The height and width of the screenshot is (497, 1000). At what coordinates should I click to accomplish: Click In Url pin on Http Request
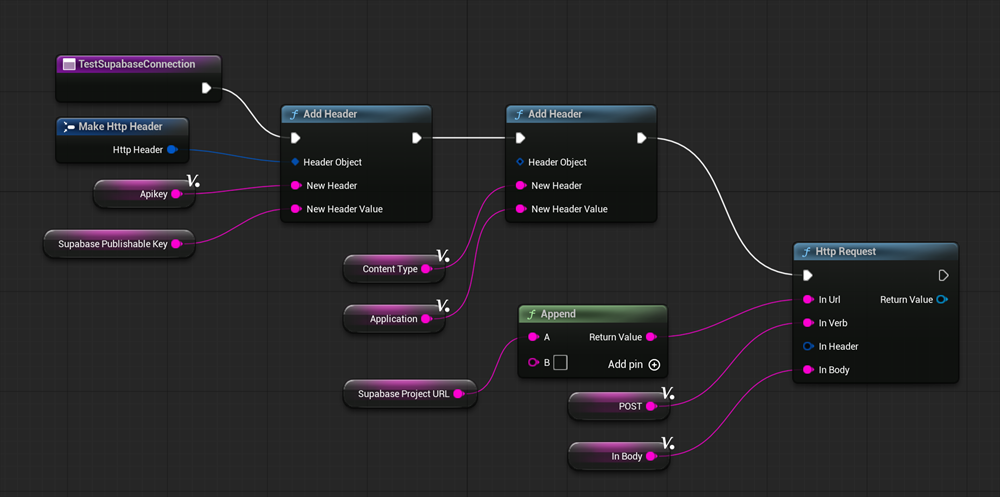pos(809,299)
